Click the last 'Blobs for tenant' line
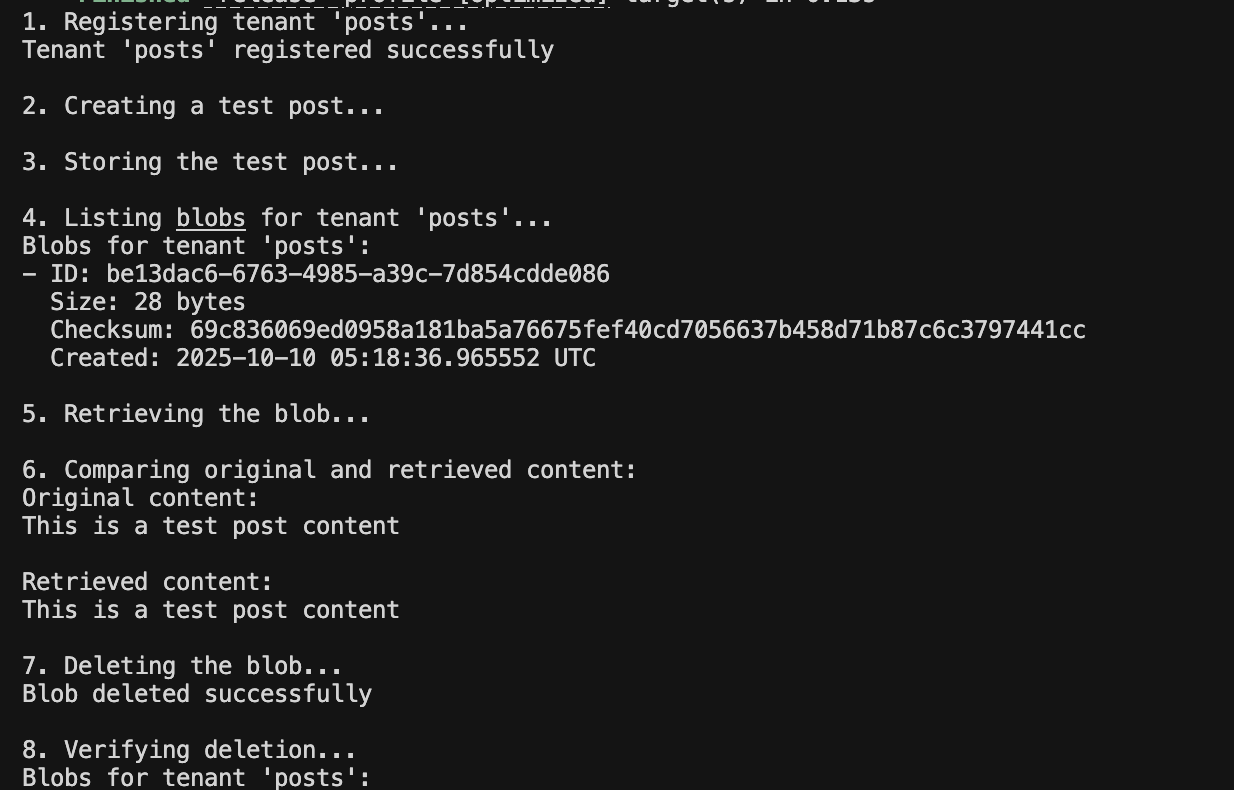The image size is (1234, 790). tap(196, 778)
